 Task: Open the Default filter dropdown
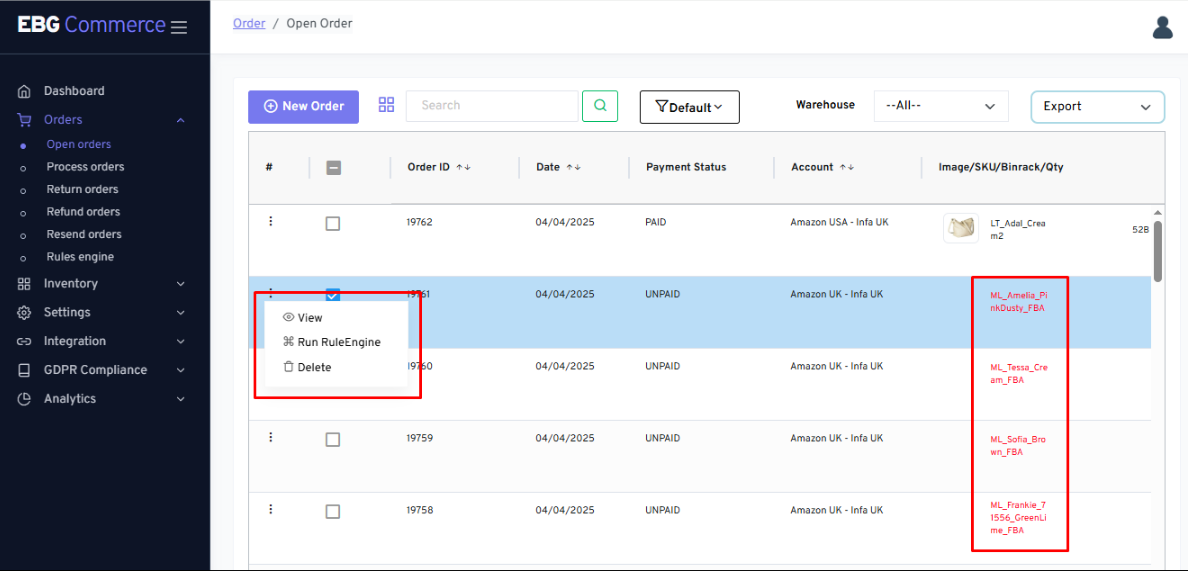689,107
